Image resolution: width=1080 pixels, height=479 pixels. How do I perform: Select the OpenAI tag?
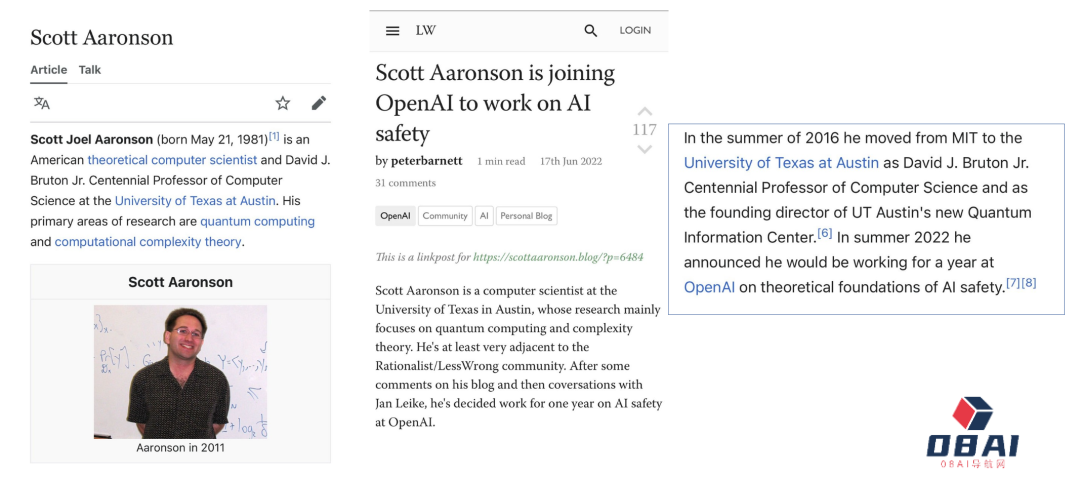coord(395,216)
